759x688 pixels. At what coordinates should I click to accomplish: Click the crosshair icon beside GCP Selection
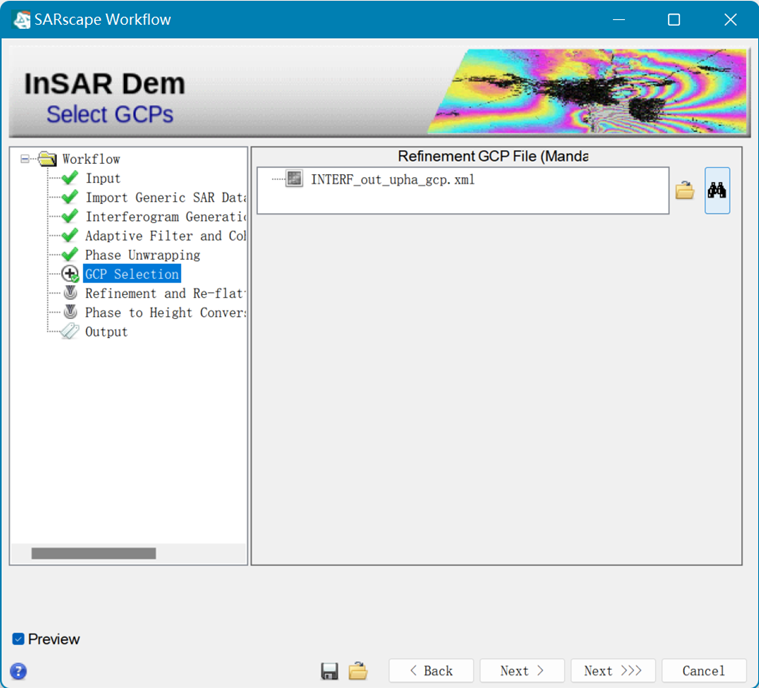click(x=70, y=274)
